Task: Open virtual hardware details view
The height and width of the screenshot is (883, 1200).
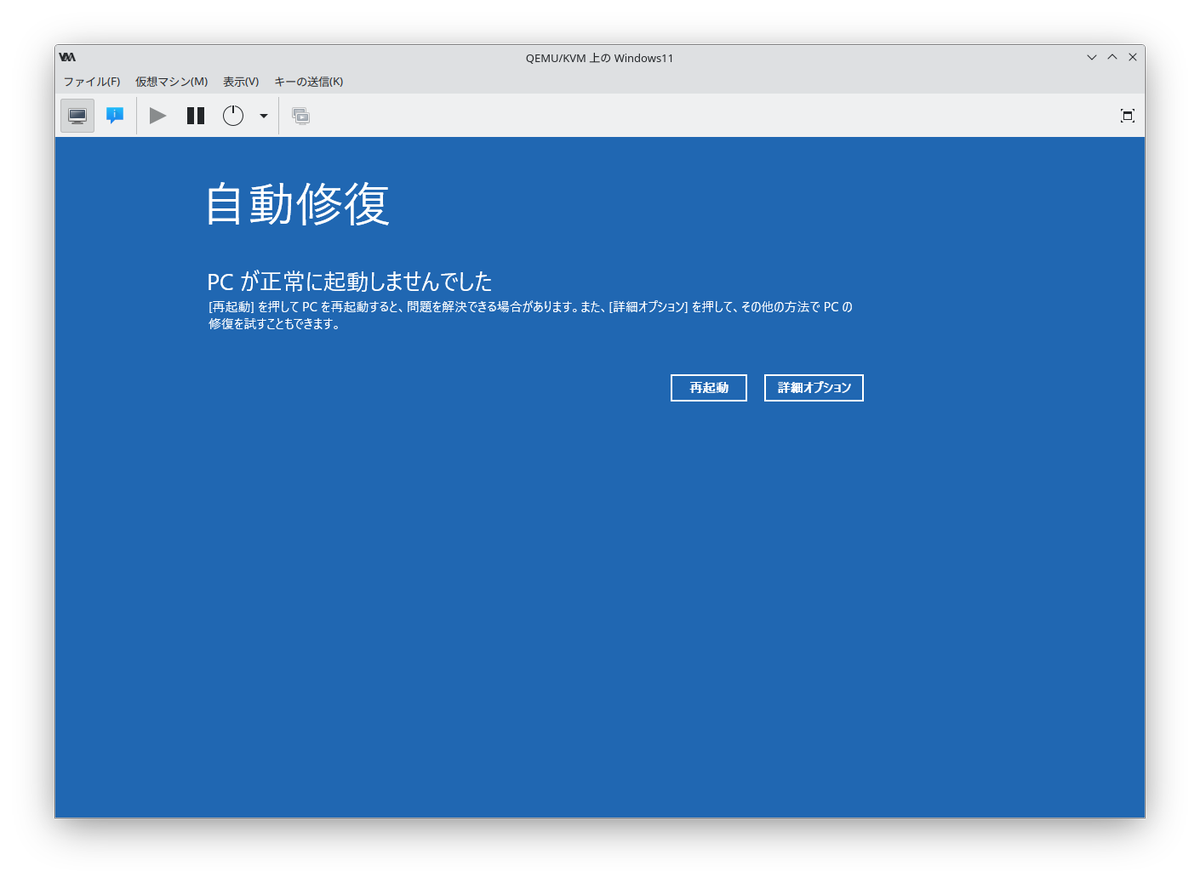Action: pos(115,116)
